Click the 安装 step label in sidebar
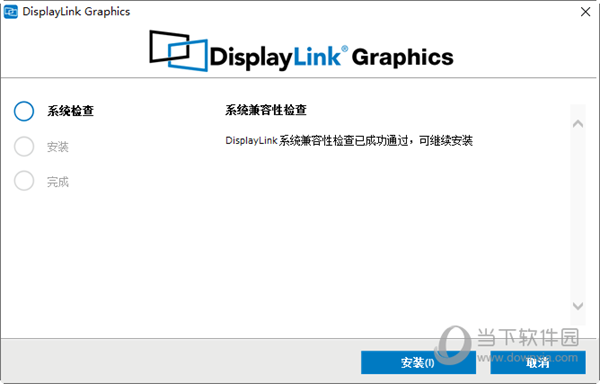 [58, 147]
